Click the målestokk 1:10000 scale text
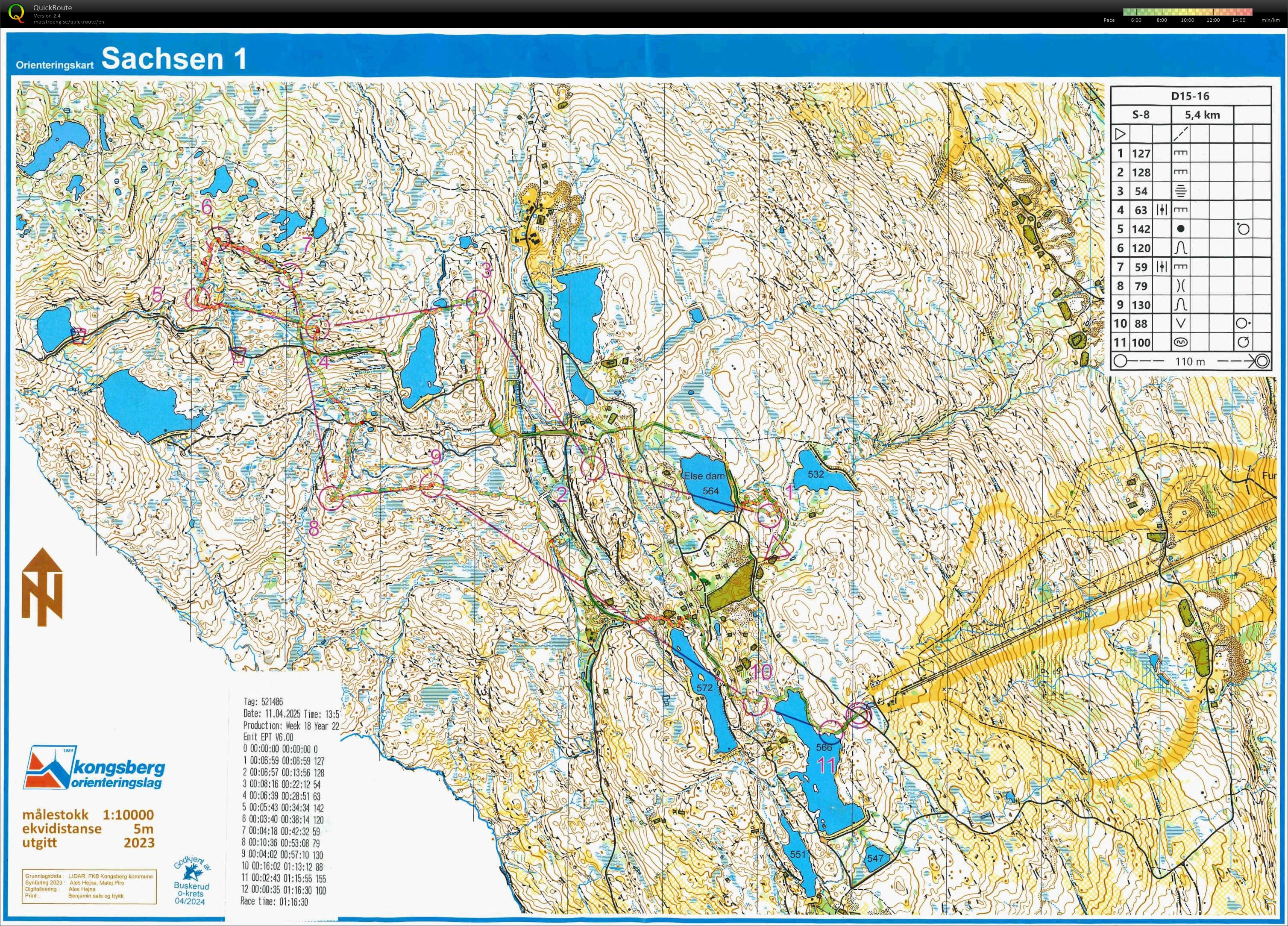Screen dimensions: 1288x926 pyautogui.click(x=88, y=814)
